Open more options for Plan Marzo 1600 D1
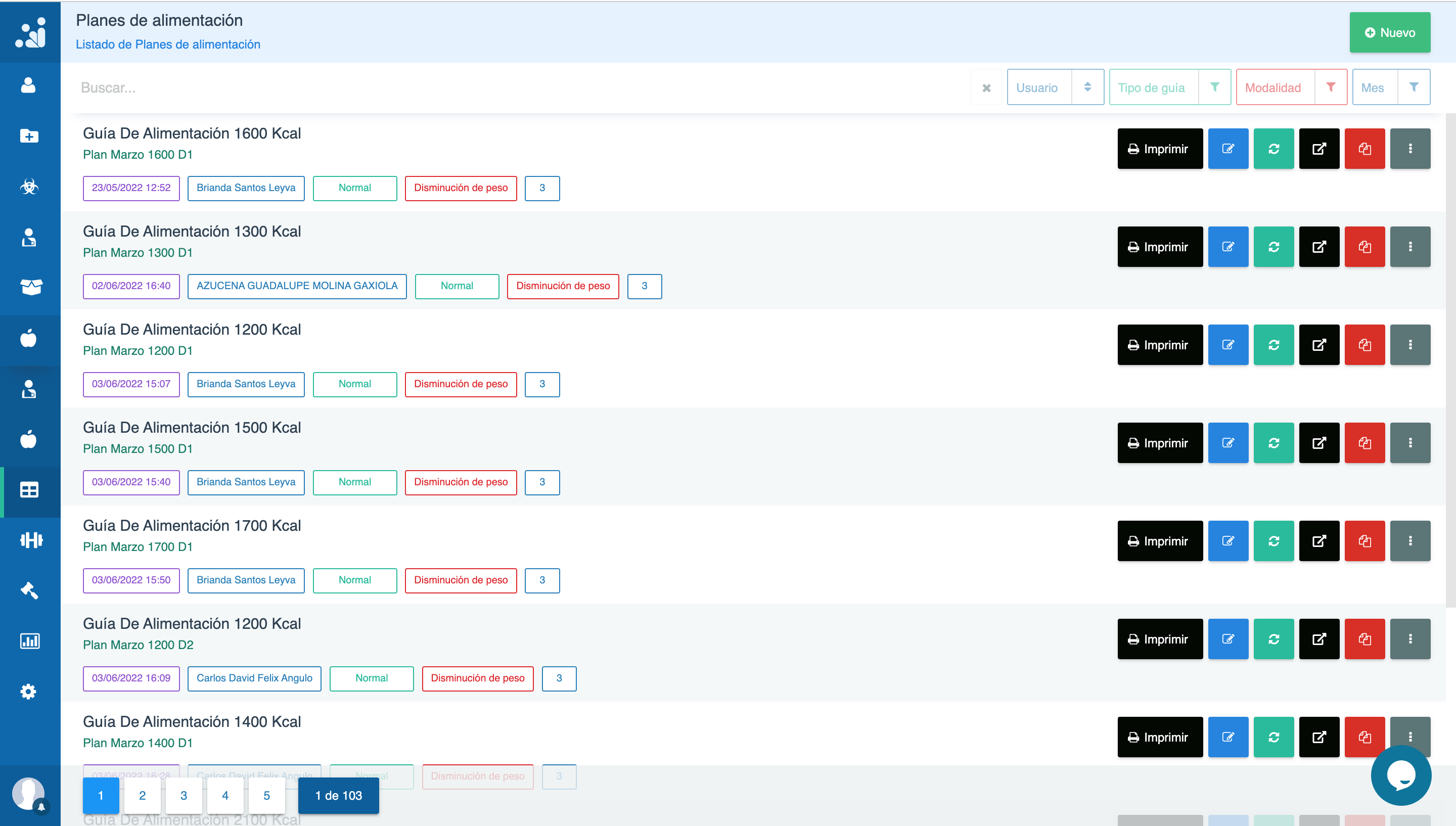The width and height of the screenshot is (1456, 826). (1410, 149)
